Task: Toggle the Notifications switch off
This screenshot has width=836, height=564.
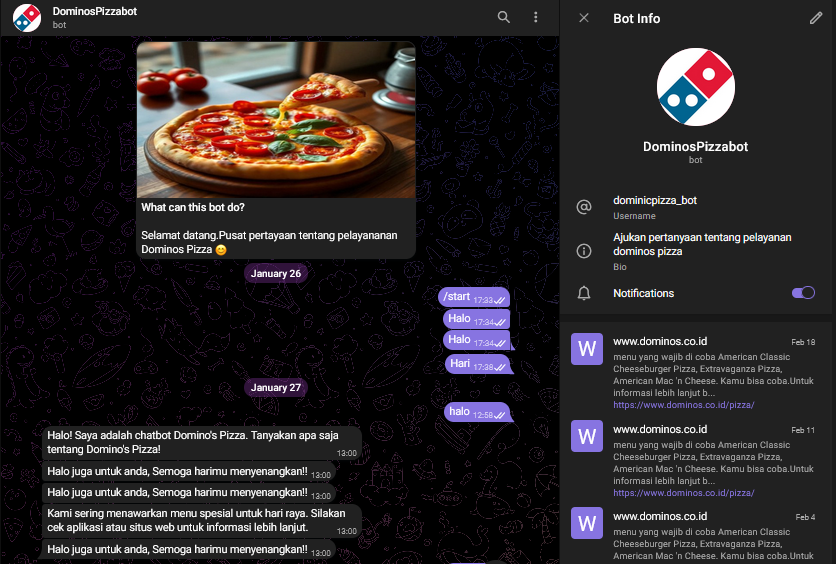Action: click(x=803, y=293)
